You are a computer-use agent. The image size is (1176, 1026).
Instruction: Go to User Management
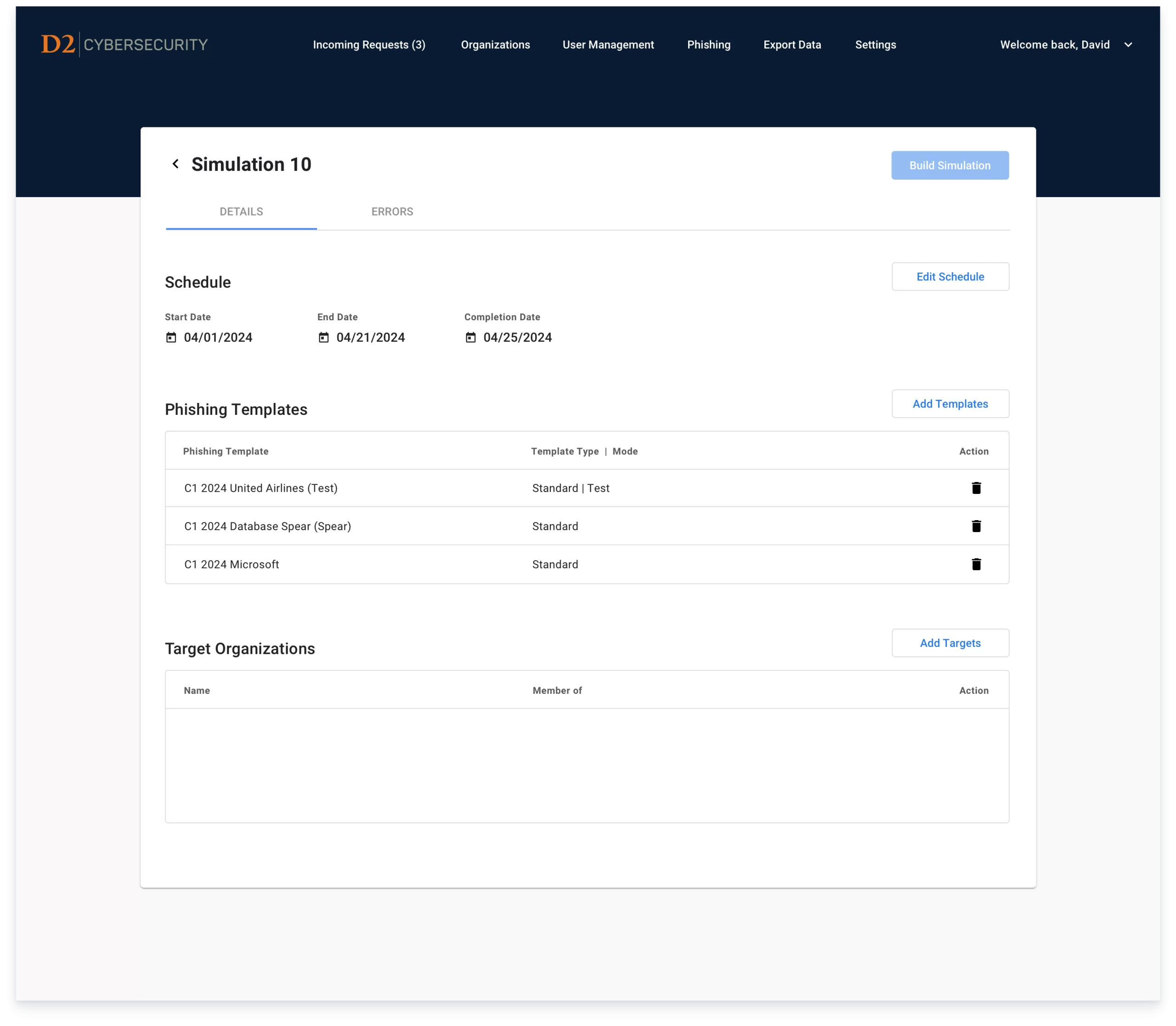(x=608, y=45)
